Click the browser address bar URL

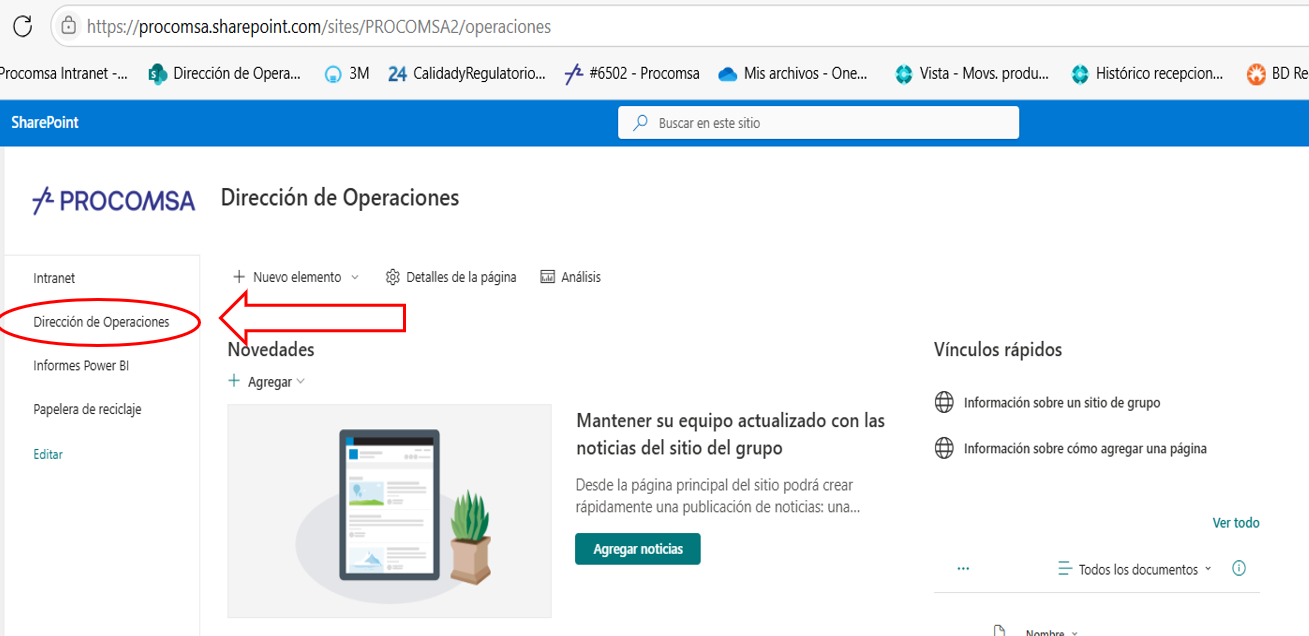pyautogui.click(x=318, y=27)
